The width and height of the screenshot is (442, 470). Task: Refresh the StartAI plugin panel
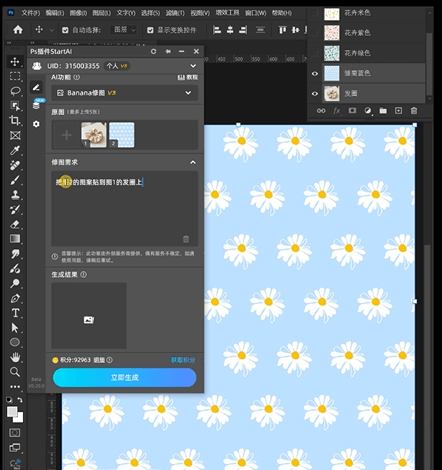(153, 51)
